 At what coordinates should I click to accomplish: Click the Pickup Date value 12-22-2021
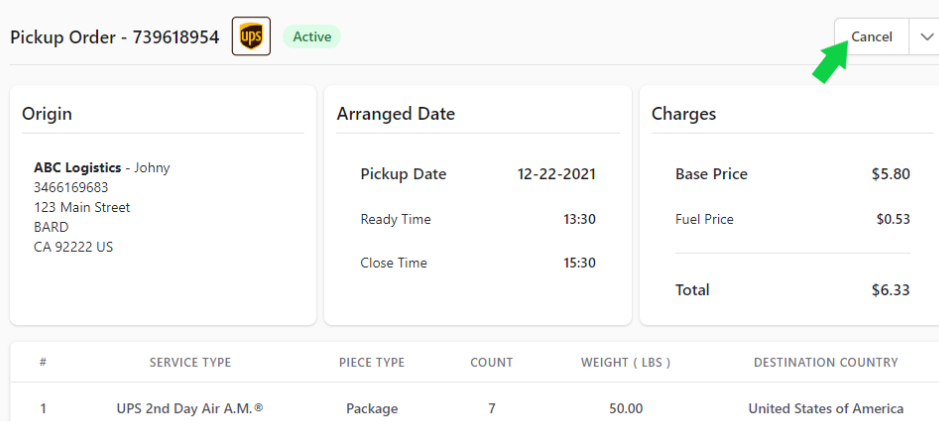pyautogui.click(x=556, y=174)
